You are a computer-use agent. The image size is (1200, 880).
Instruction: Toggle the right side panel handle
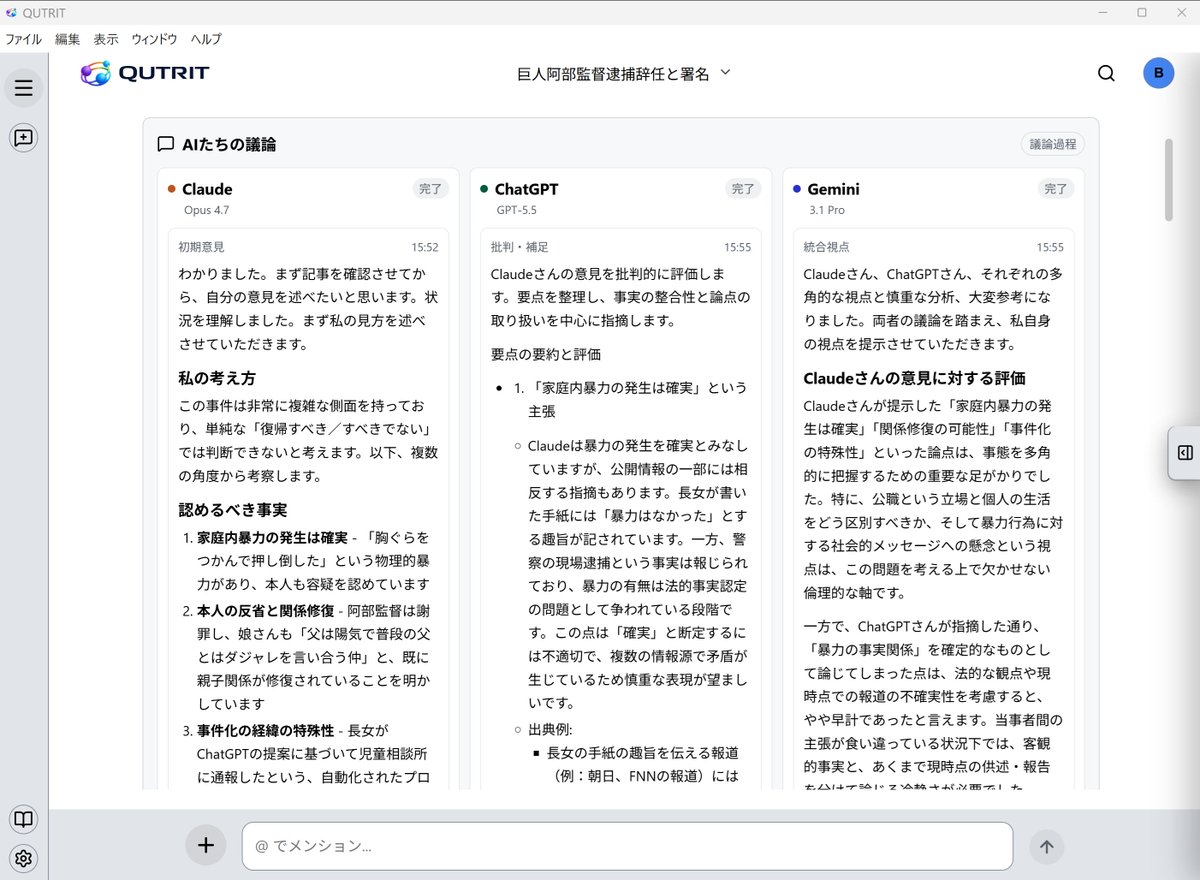[1185, 453]
